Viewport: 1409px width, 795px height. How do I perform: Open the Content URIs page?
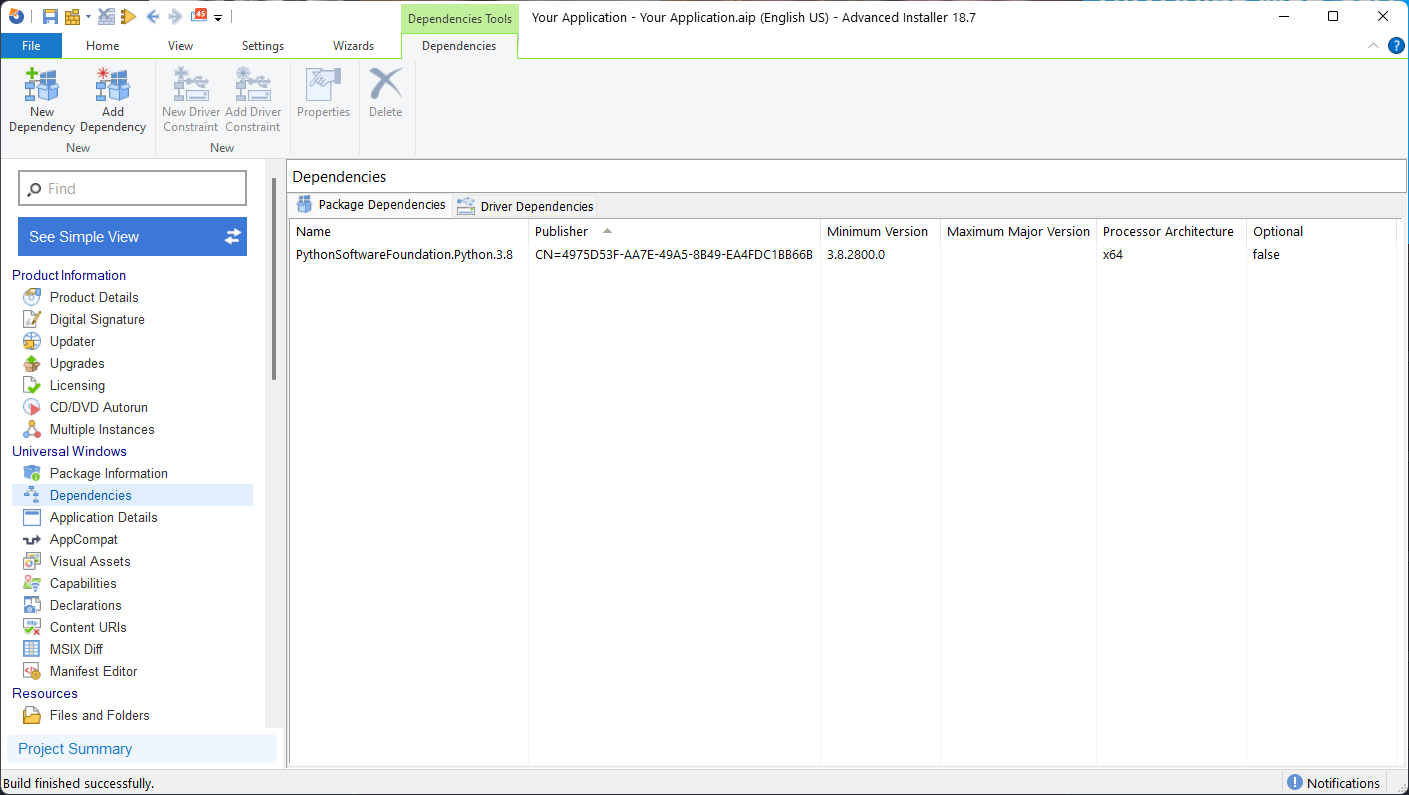pyautogui.click(x=88, y=627)
